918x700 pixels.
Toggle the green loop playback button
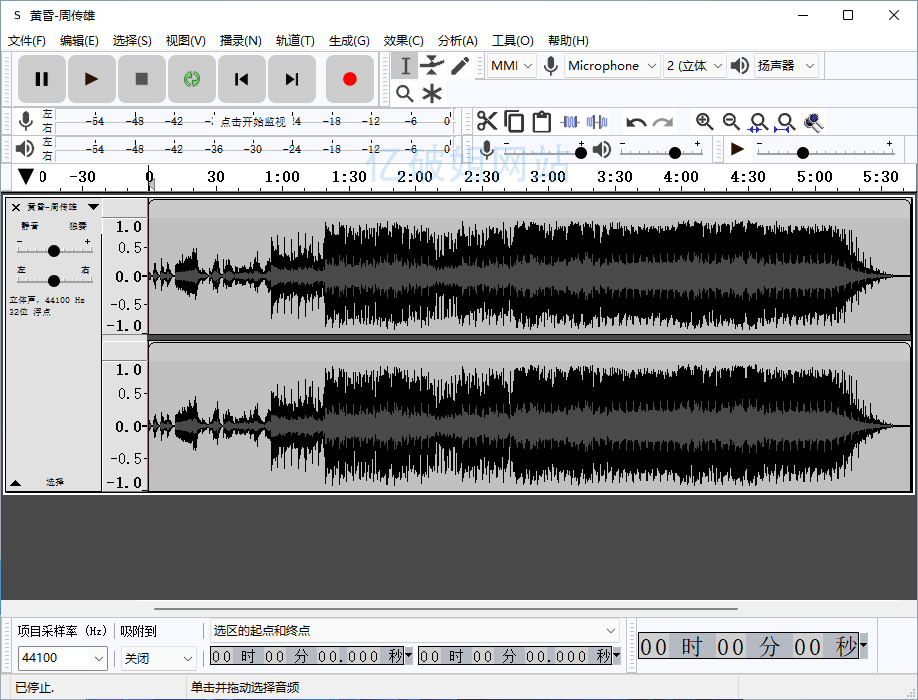[x=191, y=79]
